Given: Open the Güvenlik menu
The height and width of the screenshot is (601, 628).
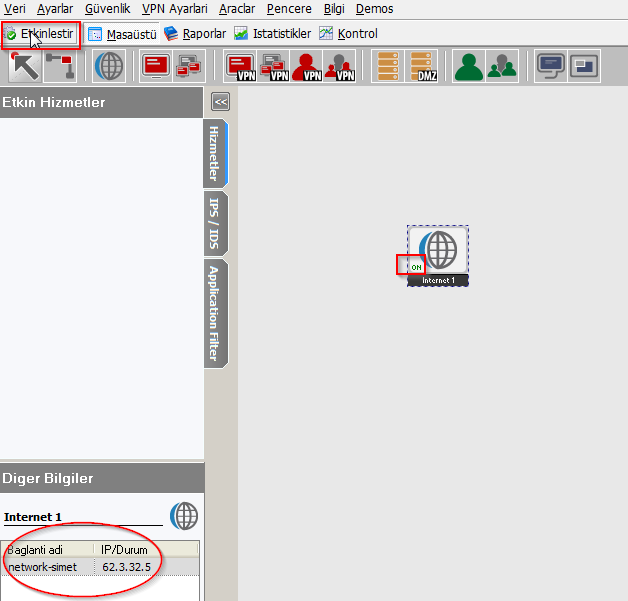Looking at the screenshot, I should tap(108, 9).
